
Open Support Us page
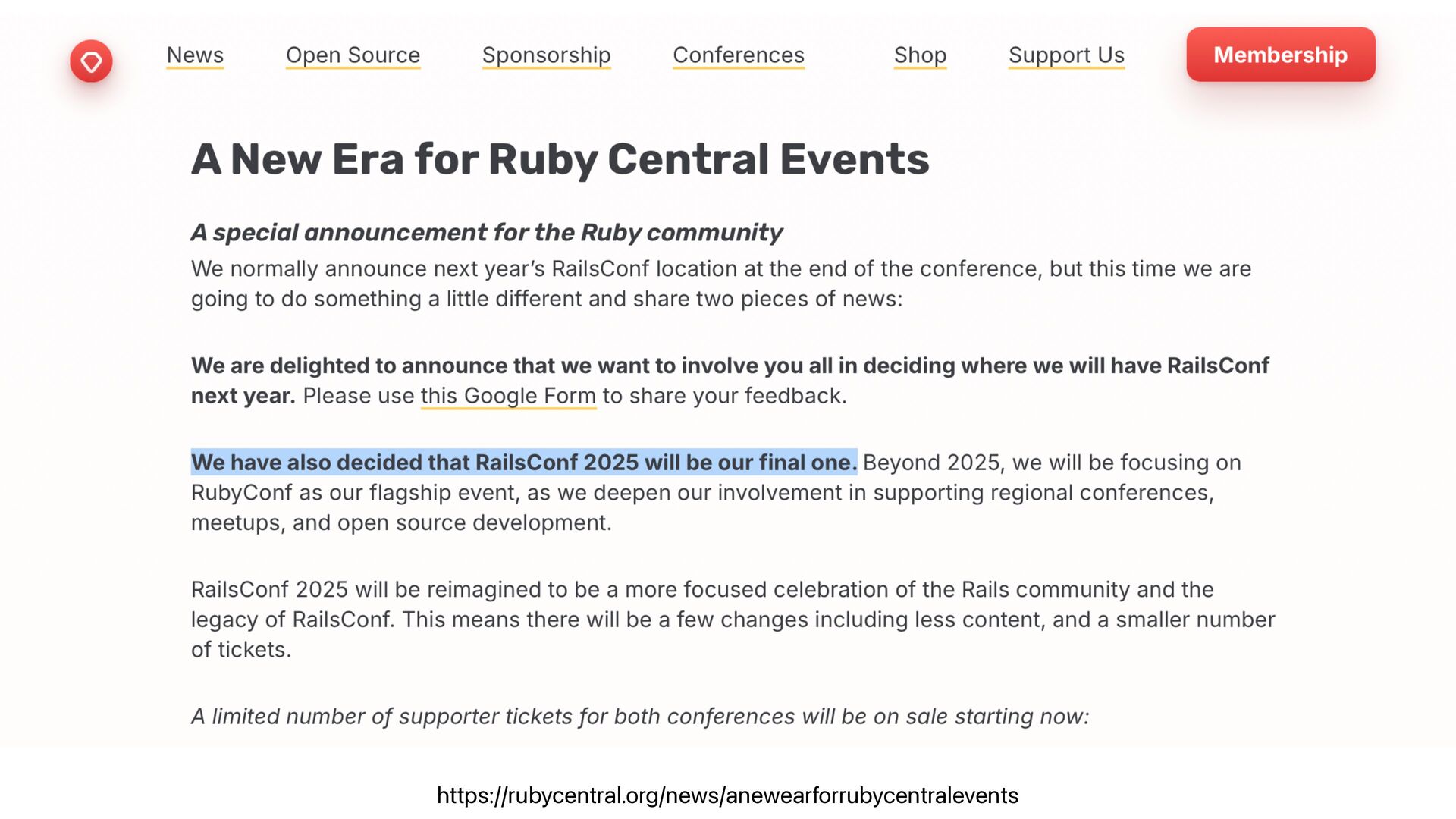pos(1066,55)
